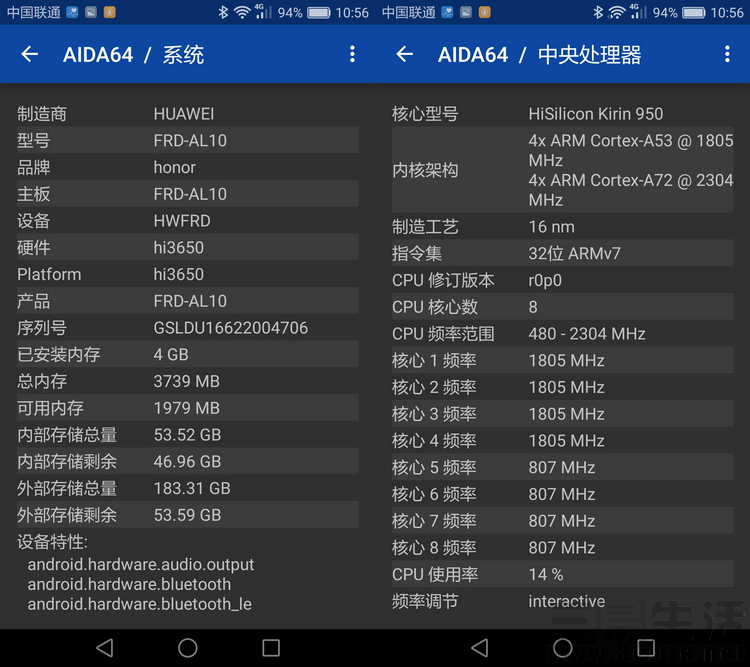Image resolution: width=750 pixels, height=667 pixels.
Task: Select the CPU 频率范围 480 - 2304 MHz row
Action: (562, 334)
